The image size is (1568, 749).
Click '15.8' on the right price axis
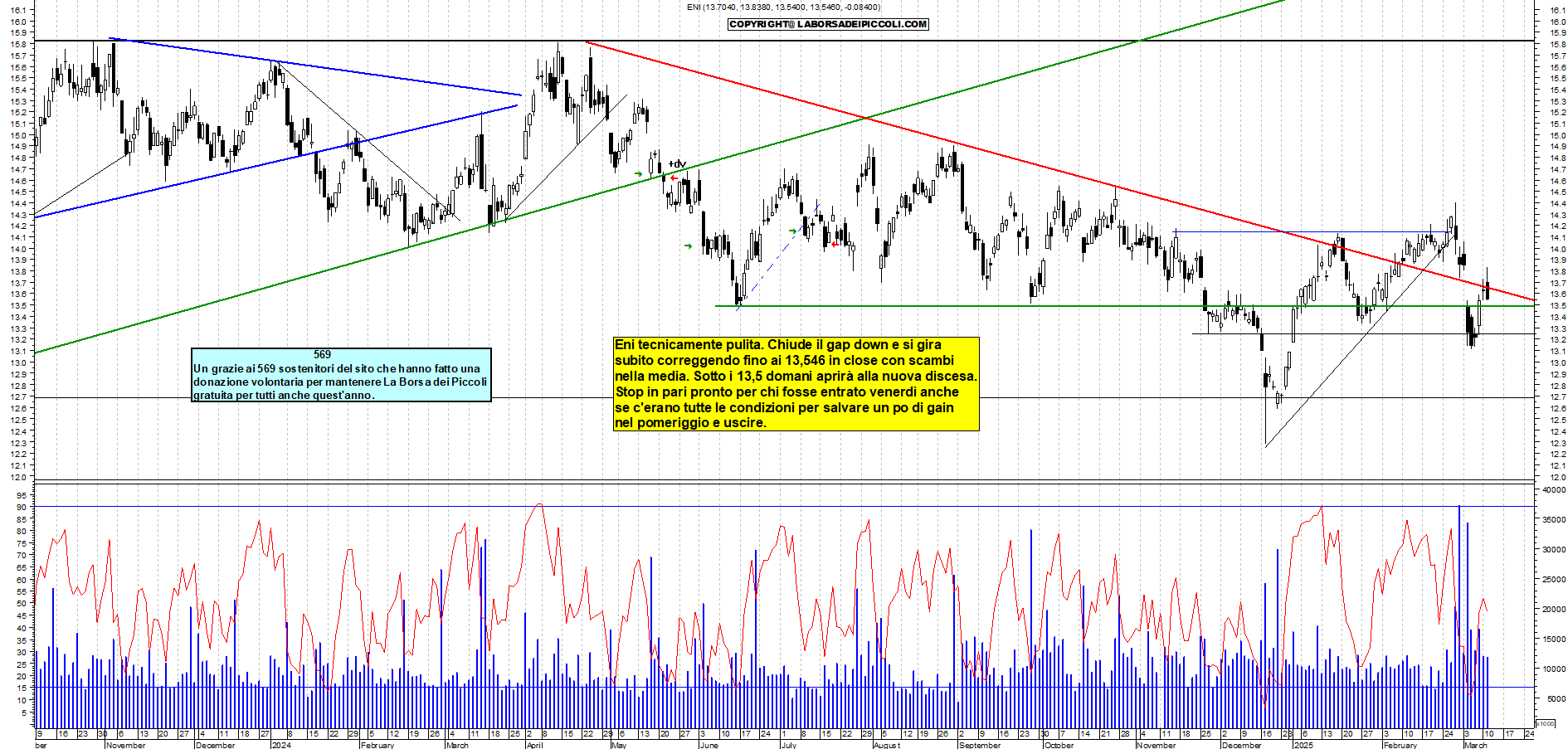point(1556,44)
